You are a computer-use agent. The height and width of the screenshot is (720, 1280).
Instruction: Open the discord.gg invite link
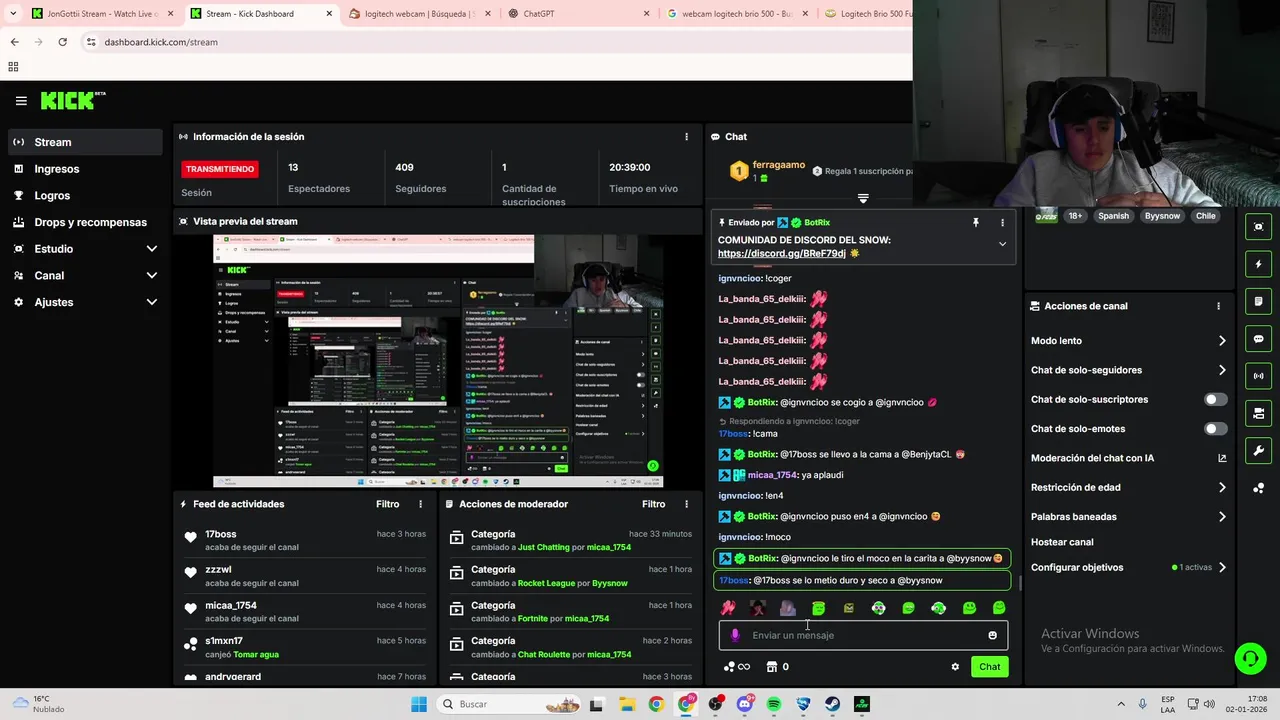782,254
